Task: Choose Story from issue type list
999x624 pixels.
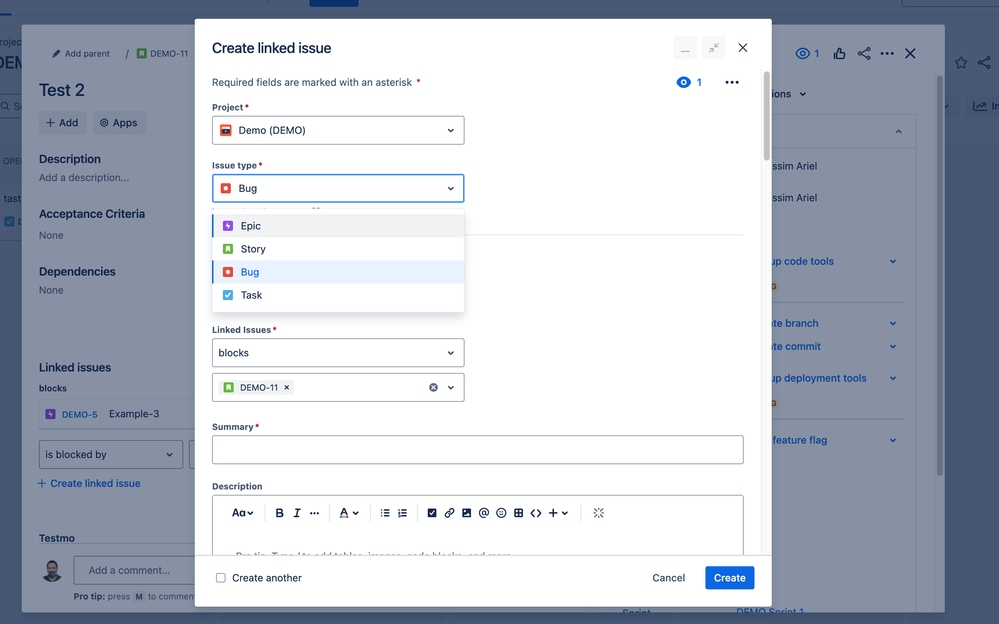Action: coord(338,249)
